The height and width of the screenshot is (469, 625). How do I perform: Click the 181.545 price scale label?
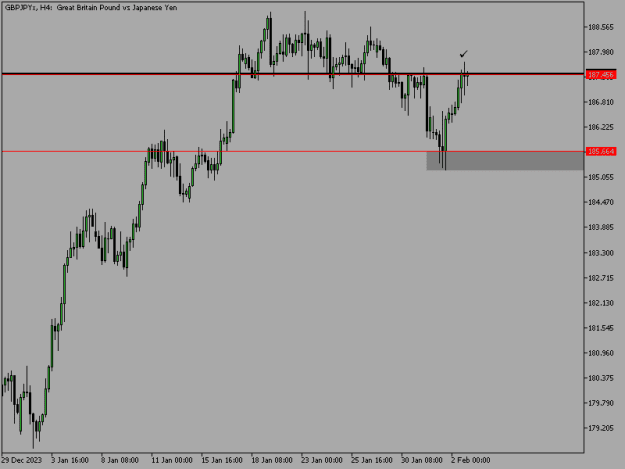601,328
